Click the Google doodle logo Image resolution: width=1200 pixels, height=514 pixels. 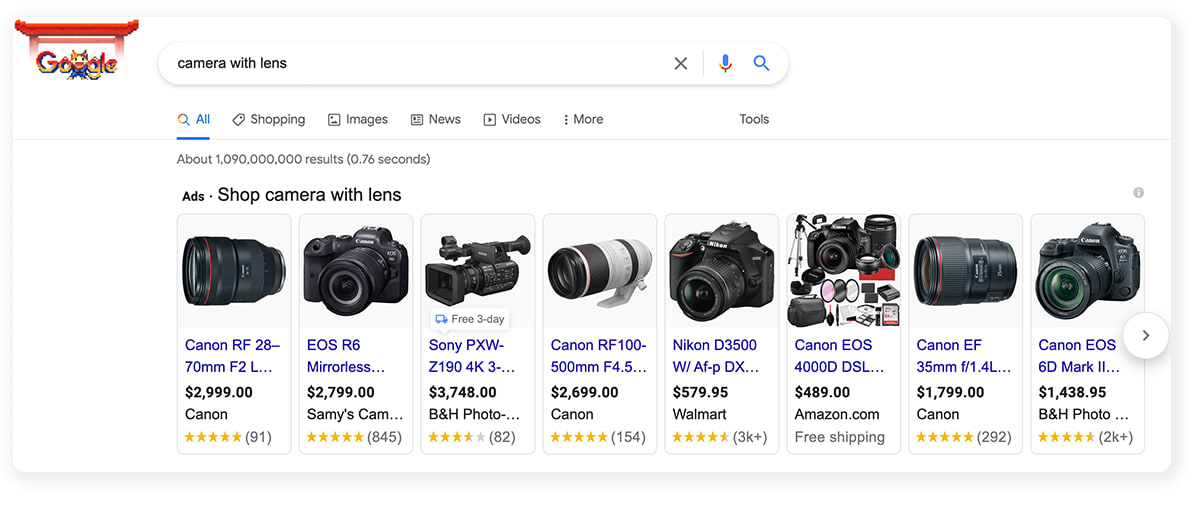77,52
